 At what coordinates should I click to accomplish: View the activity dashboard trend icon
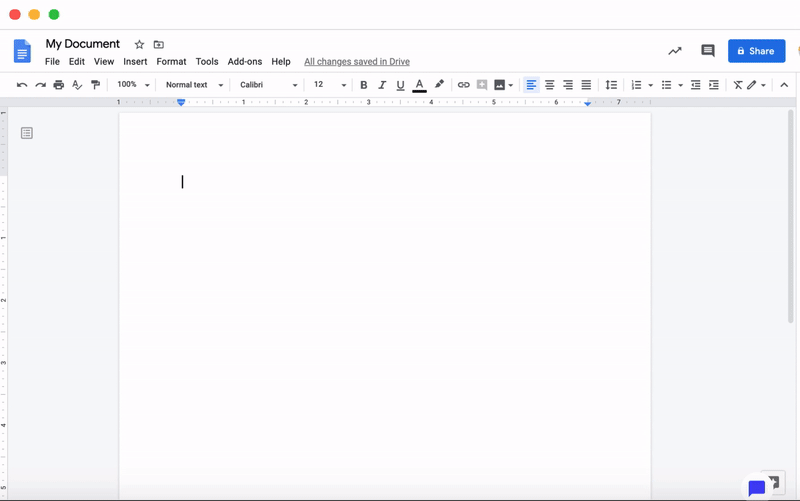(674, 51)
